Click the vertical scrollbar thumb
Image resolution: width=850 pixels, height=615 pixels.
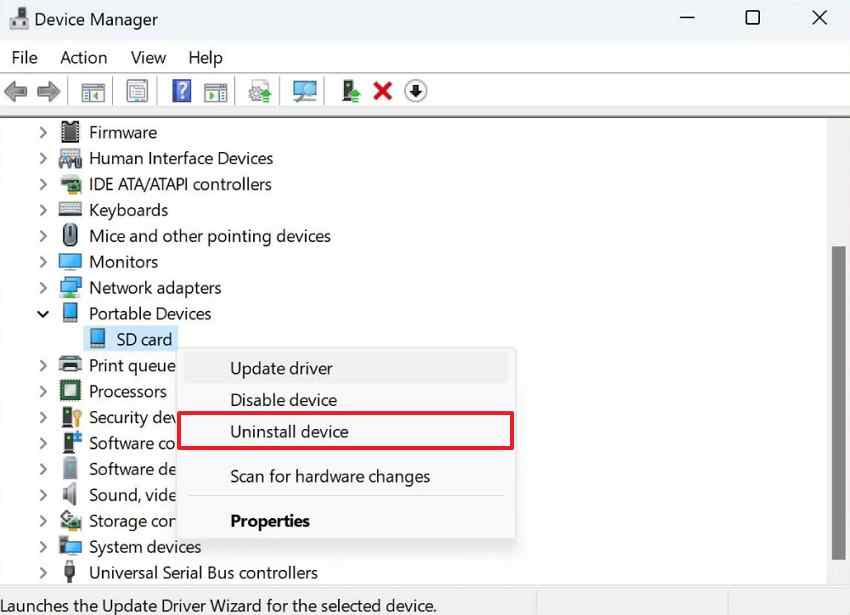coord(838,402)
